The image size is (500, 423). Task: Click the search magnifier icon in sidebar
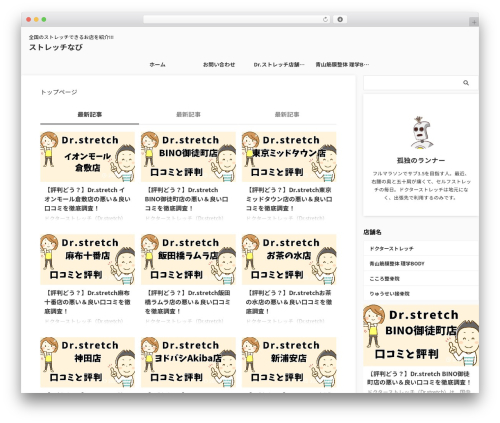pos(466,83)
